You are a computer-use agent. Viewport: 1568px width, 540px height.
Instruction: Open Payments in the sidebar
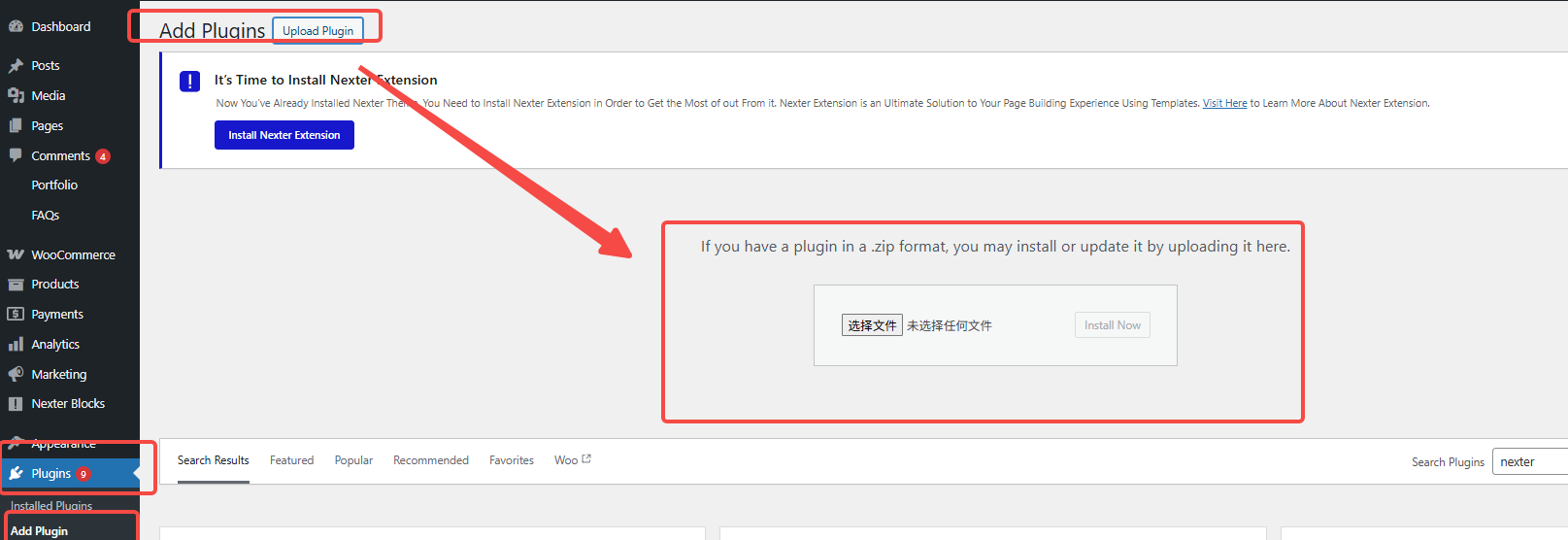[x=57, y=315]
